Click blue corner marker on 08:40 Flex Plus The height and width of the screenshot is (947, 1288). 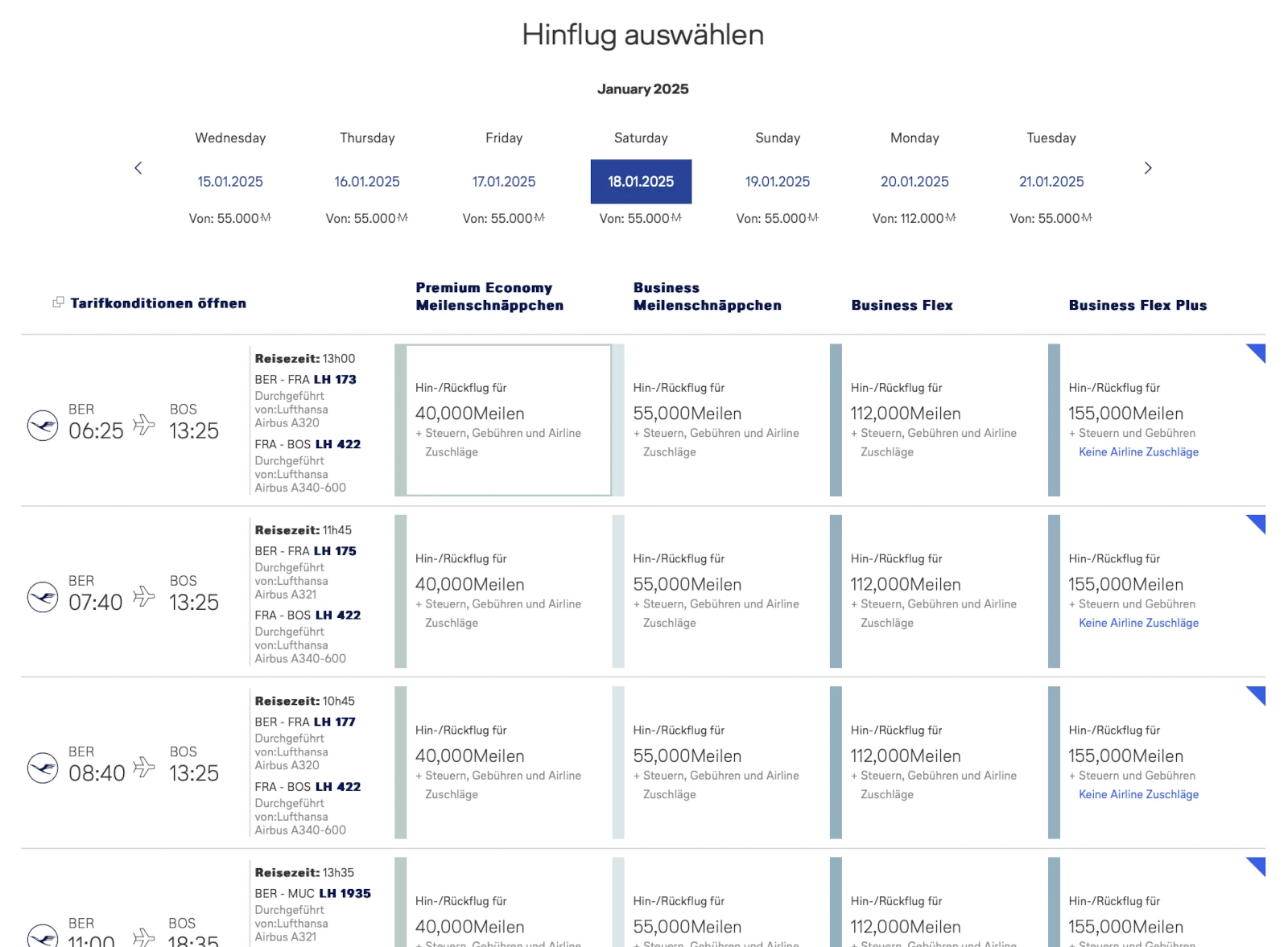tap(1258, 694)
